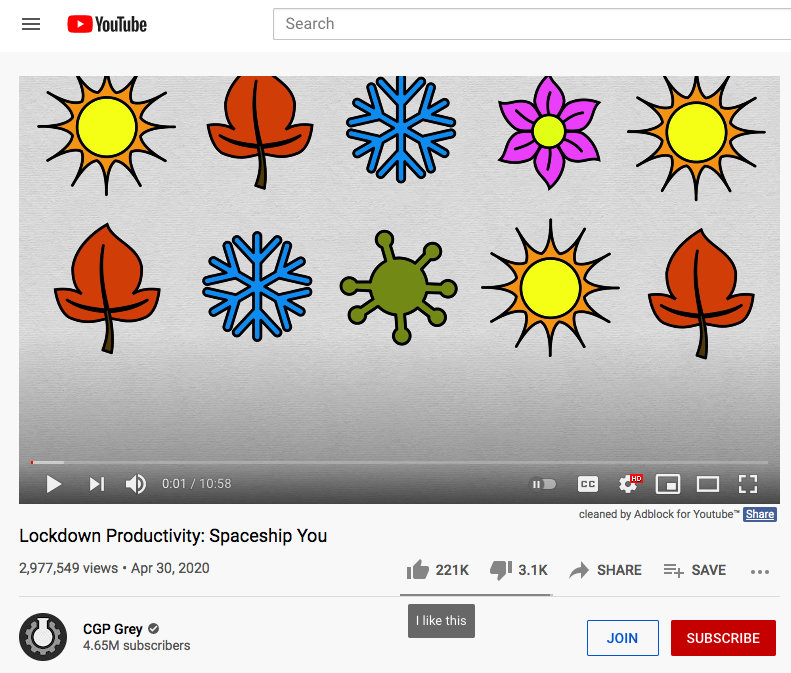Skip to the next video

(x=96, y=484)
